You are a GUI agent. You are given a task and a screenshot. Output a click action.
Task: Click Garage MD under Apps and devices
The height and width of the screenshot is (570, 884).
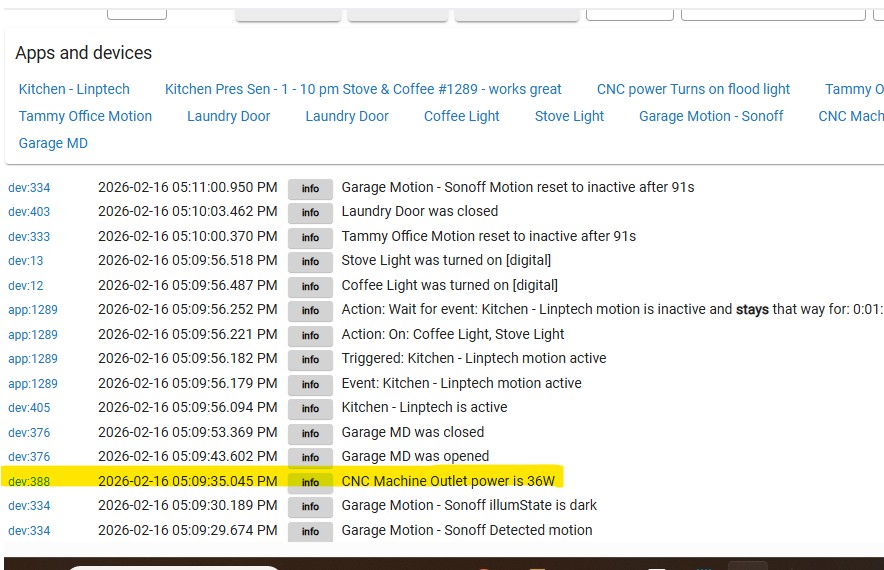coord(53,143)
